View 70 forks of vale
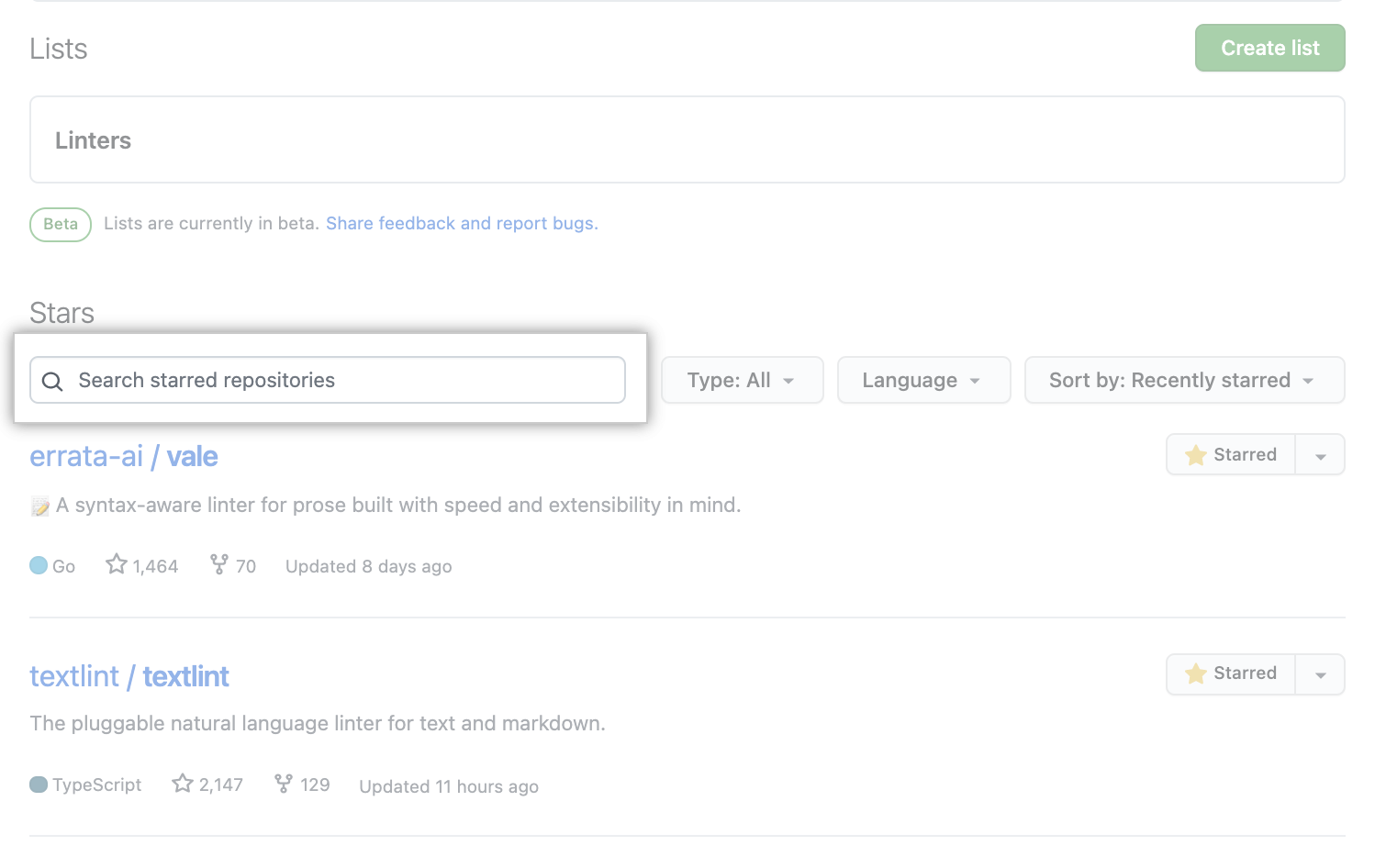 click(x=233, y=565)
